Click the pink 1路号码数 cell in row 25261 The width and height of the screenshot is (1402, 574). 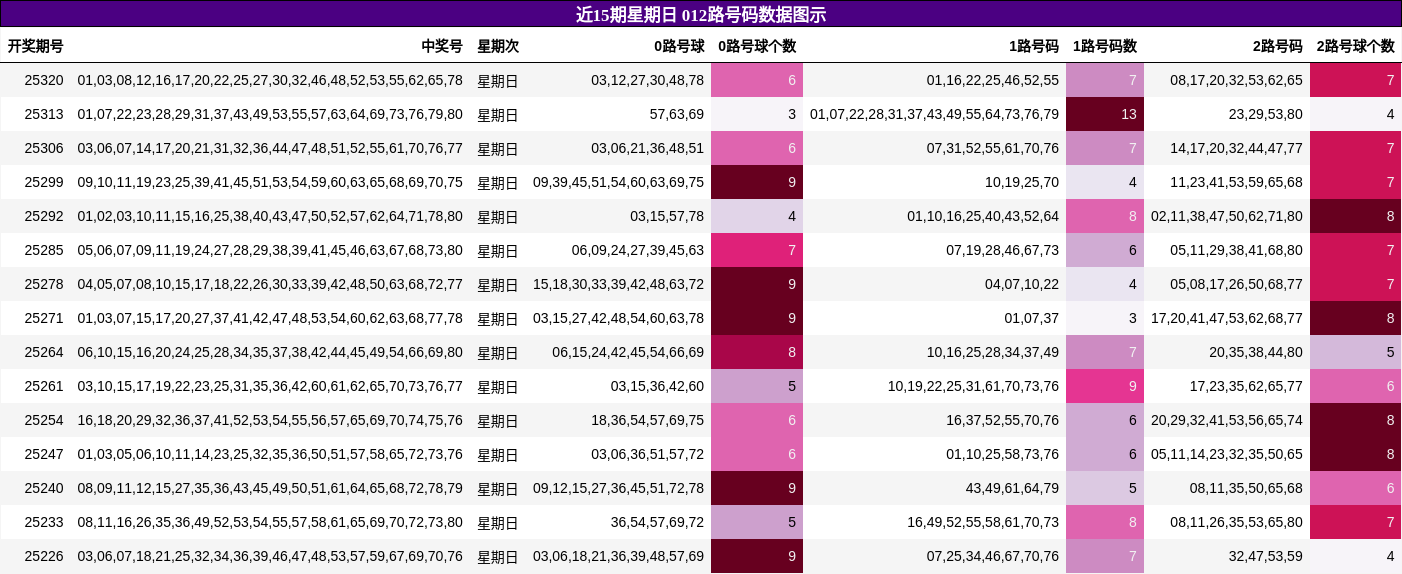click(x=1104, y=386)
